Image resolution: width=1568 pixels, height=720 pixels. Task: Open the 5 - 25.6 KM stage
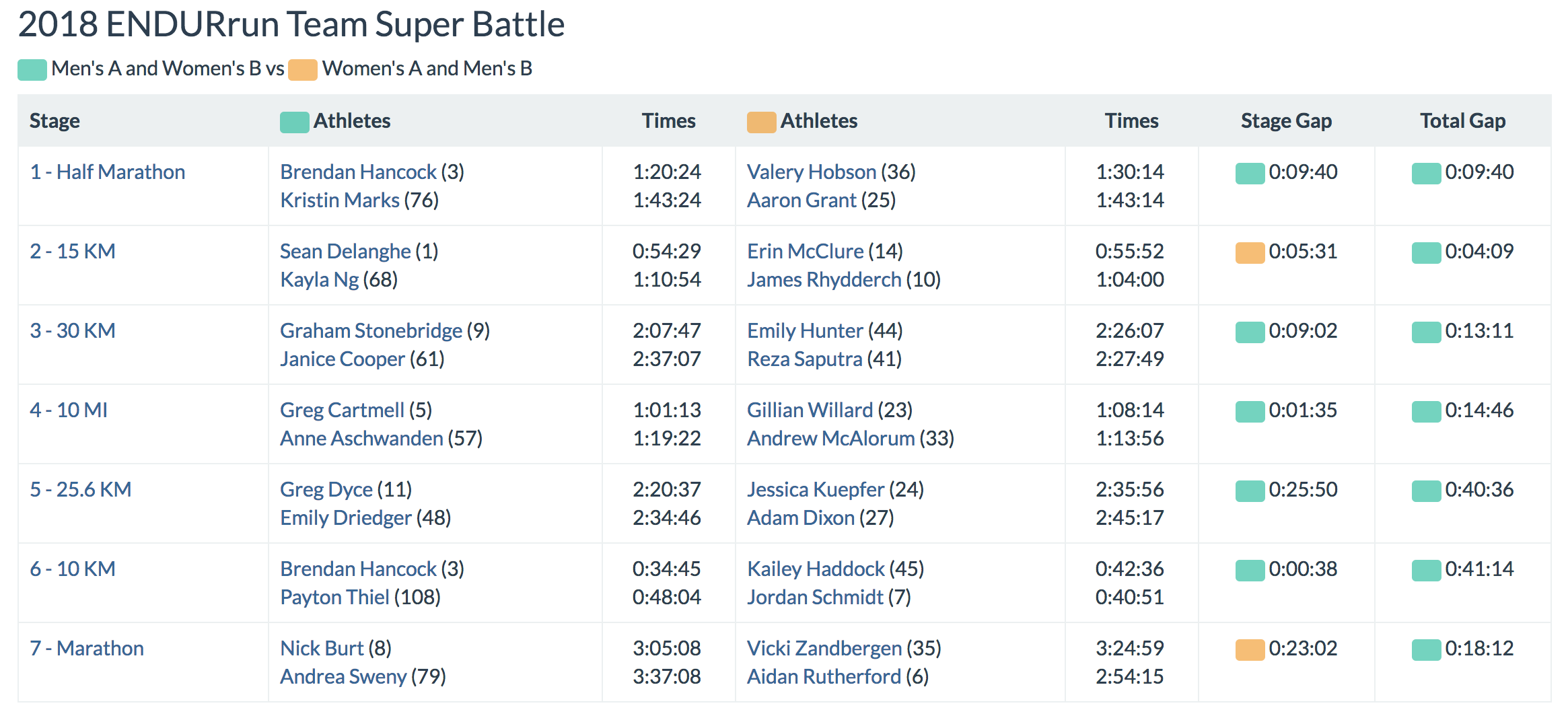pyautogui.click(x=80, y=490)
